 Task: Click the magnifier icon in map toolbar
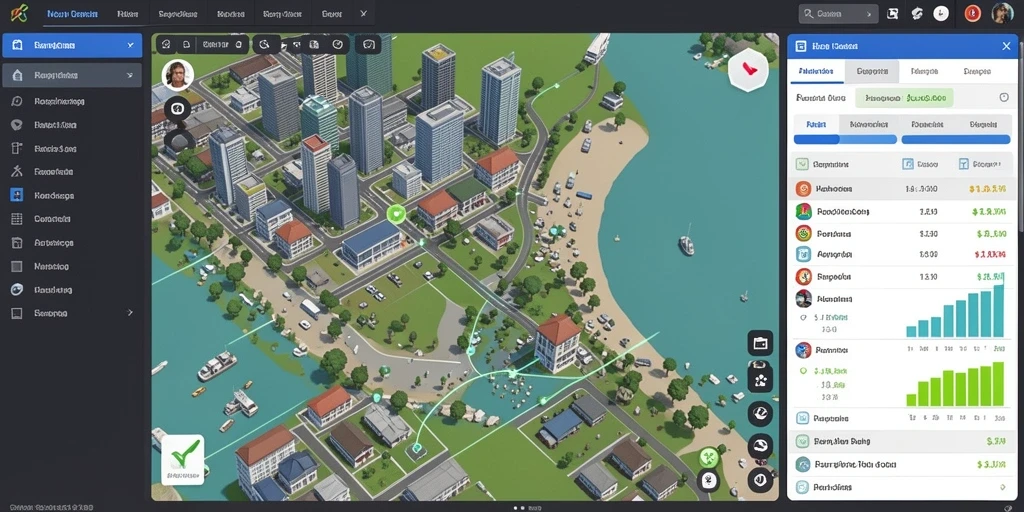[x=264, y=45]
